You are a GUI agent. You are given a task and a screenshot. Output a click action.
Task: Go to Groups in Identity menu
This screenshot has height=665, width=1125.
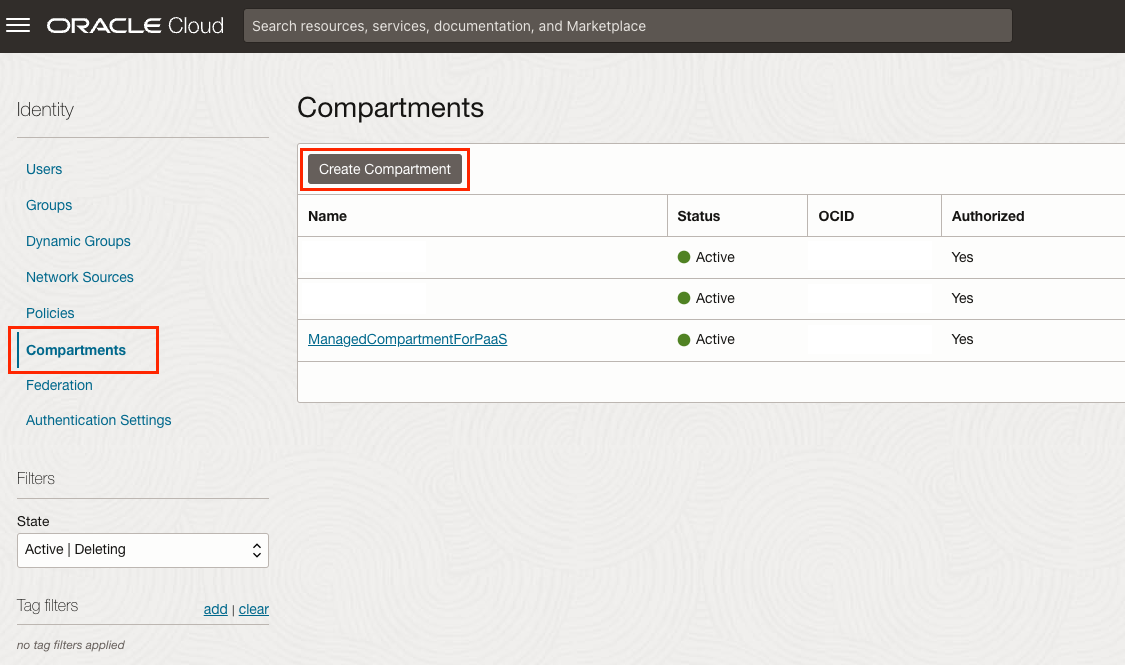(x=49, y=205)
